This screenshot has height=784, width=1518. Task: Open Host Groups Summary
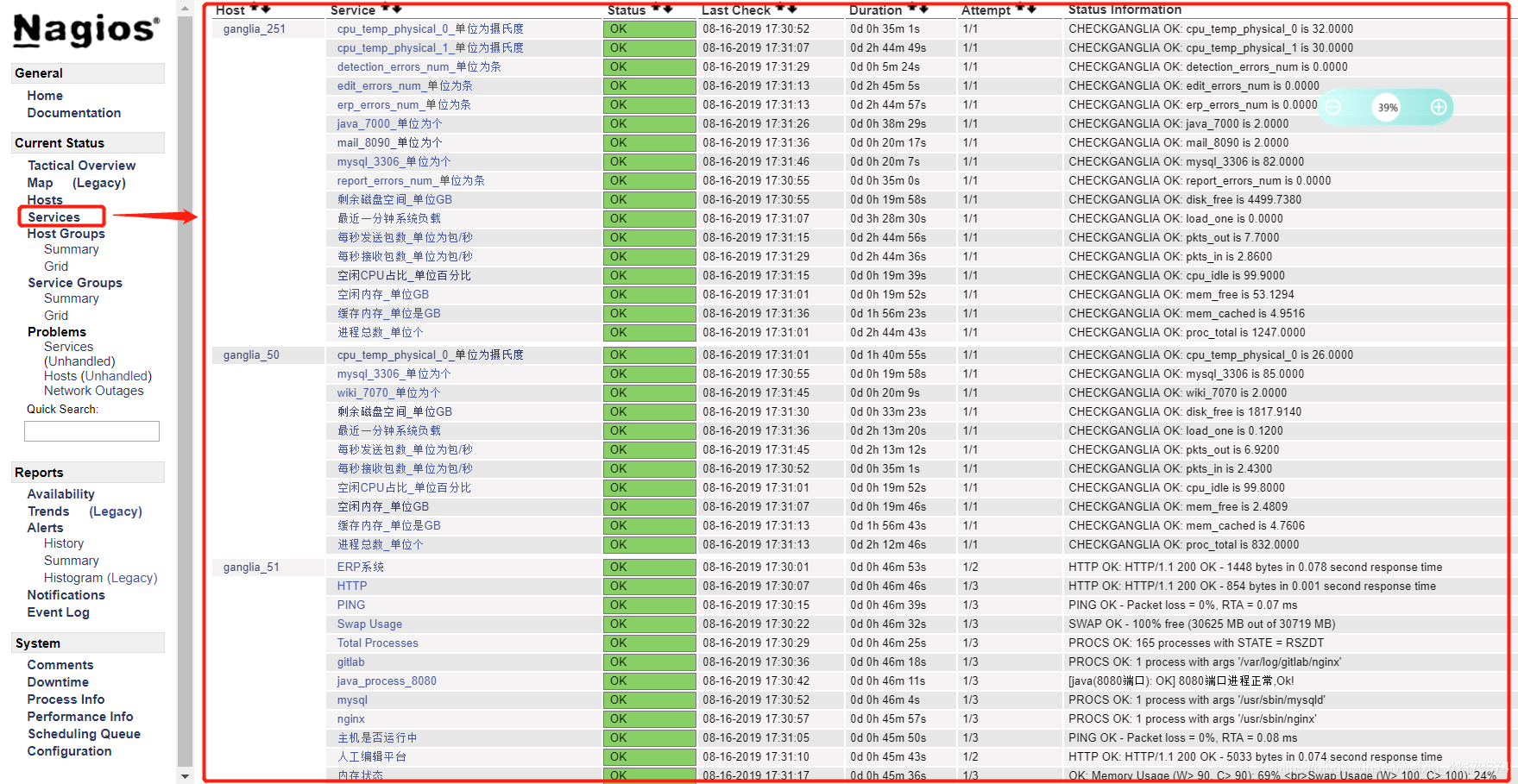(72, 249)
